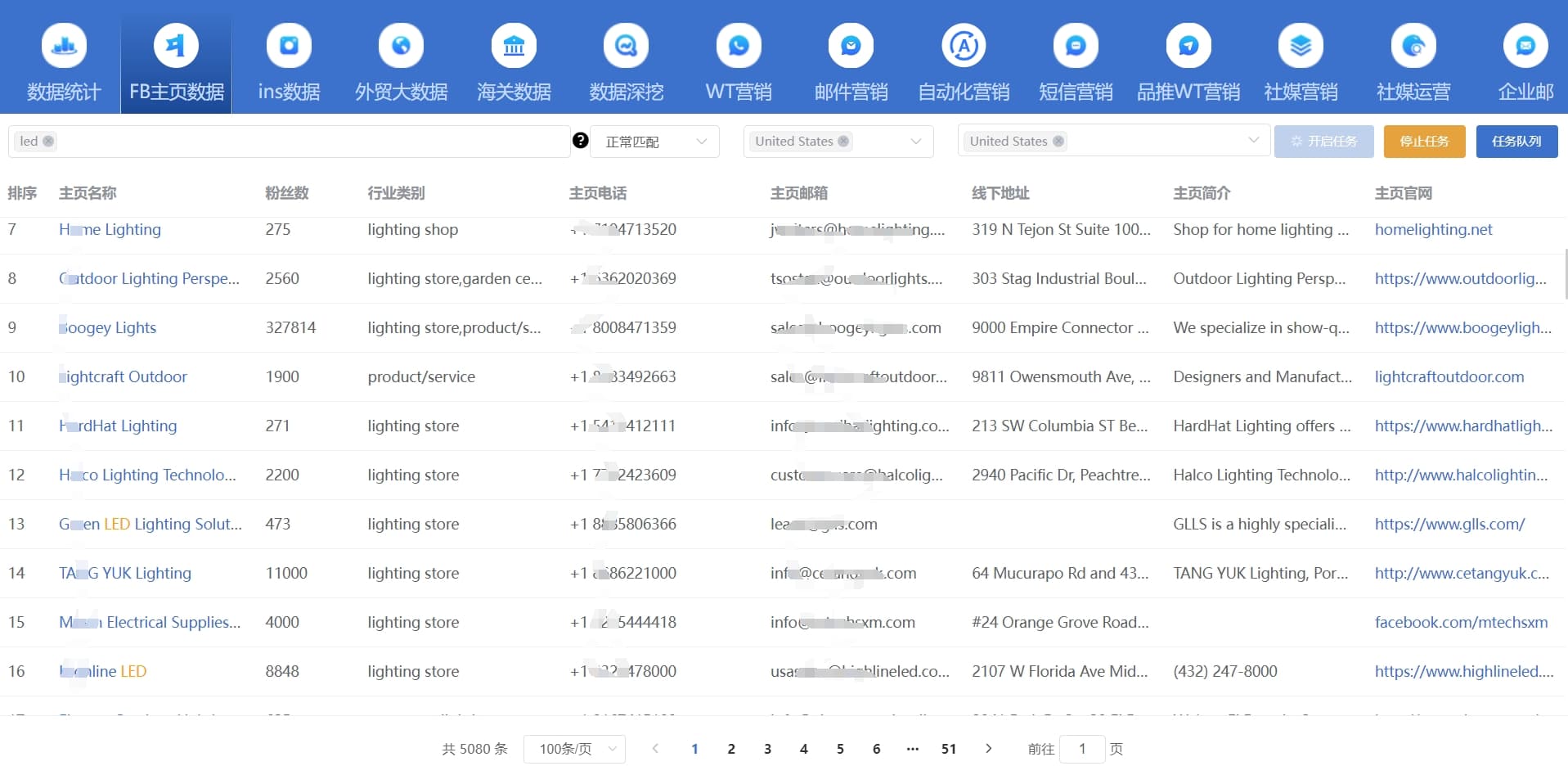Open the WT营销 WhatsApp icon
1568x766 pixels.
click(739, 46)
